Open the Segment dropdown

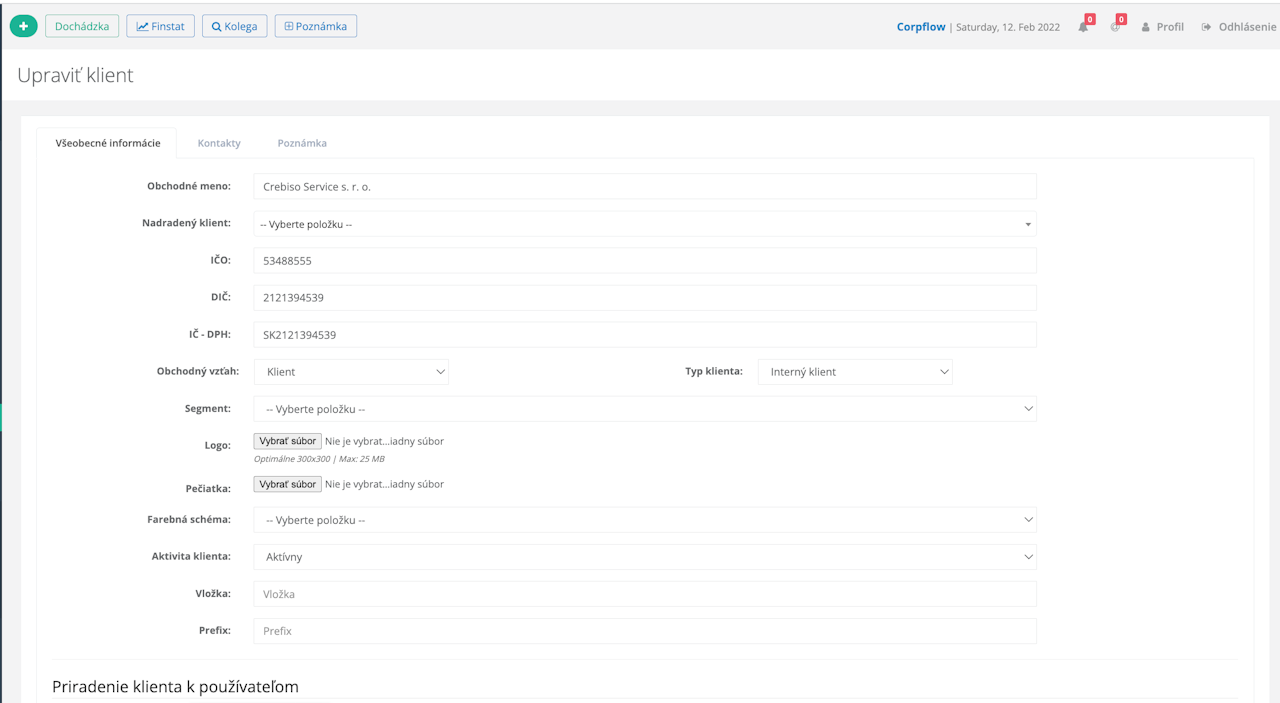(645, 409)
